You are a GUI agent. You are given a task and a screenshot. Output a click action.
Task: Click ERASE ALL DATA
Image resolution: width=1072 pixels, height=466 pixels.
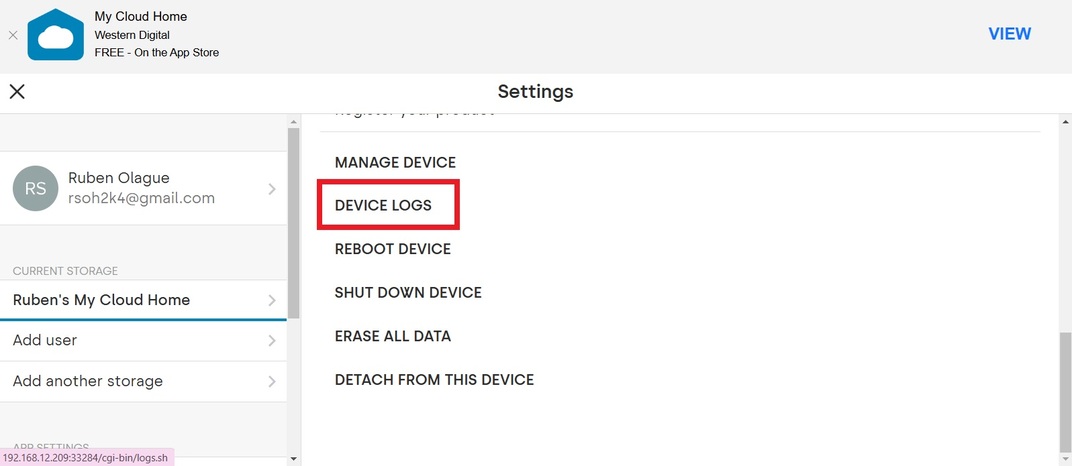coord(392,336)
